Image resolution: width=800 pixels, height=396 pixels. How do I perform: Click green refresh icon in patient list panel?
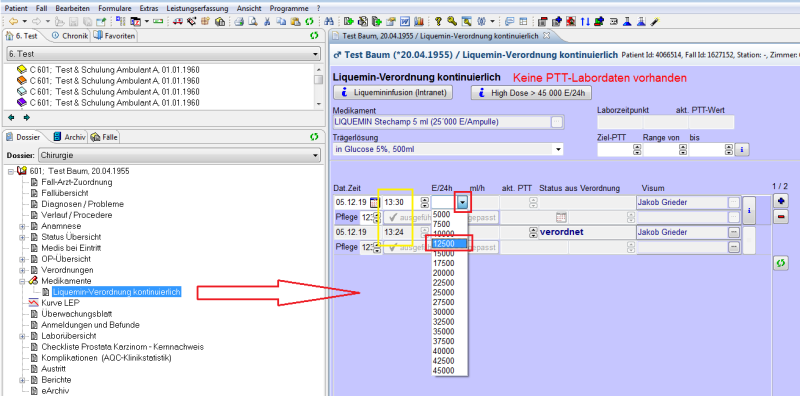tap(315, 36)
